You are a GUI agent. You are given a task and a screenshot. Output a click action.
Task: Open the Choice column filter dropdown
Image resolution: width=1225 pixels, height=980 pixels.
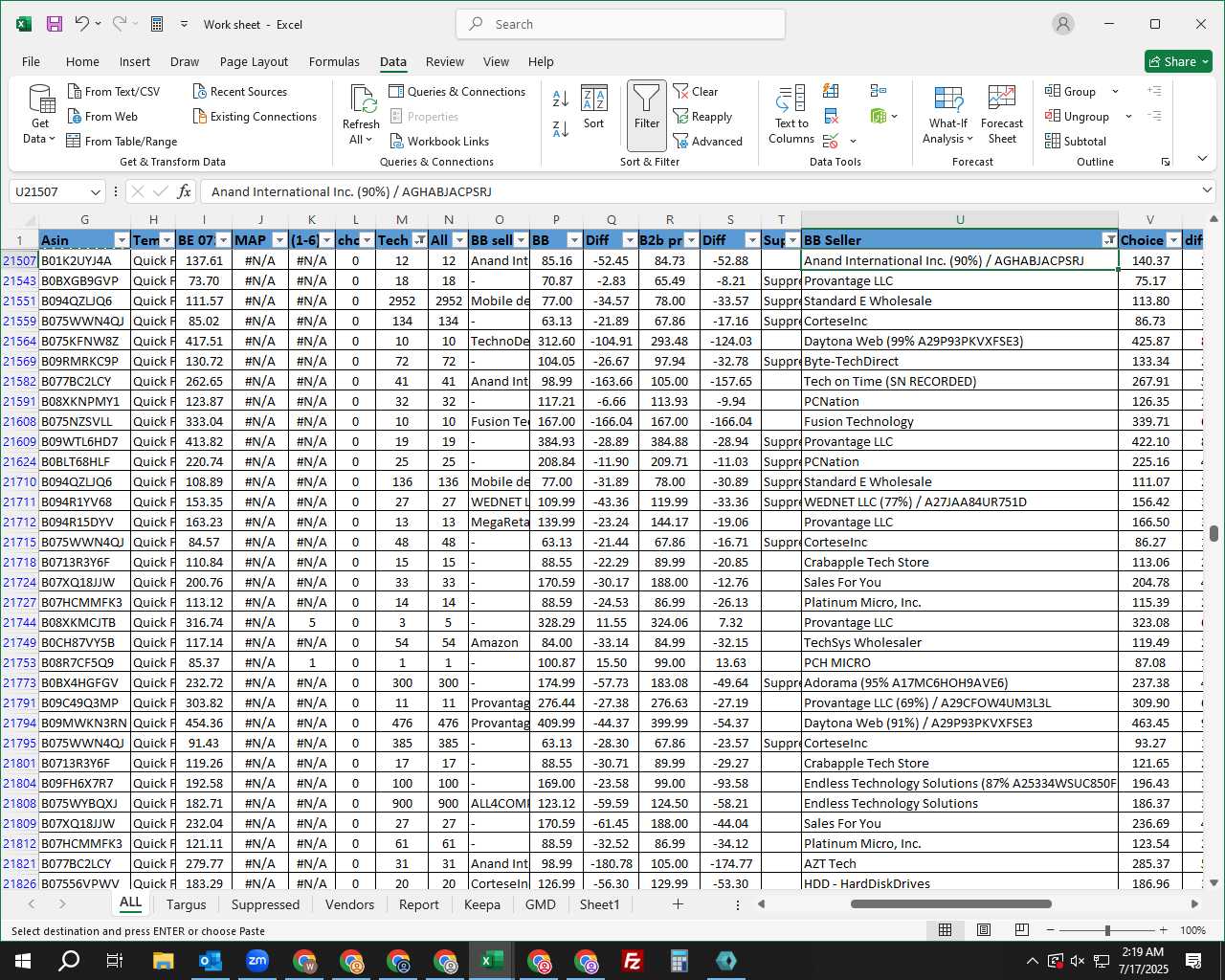[1173, 240]
